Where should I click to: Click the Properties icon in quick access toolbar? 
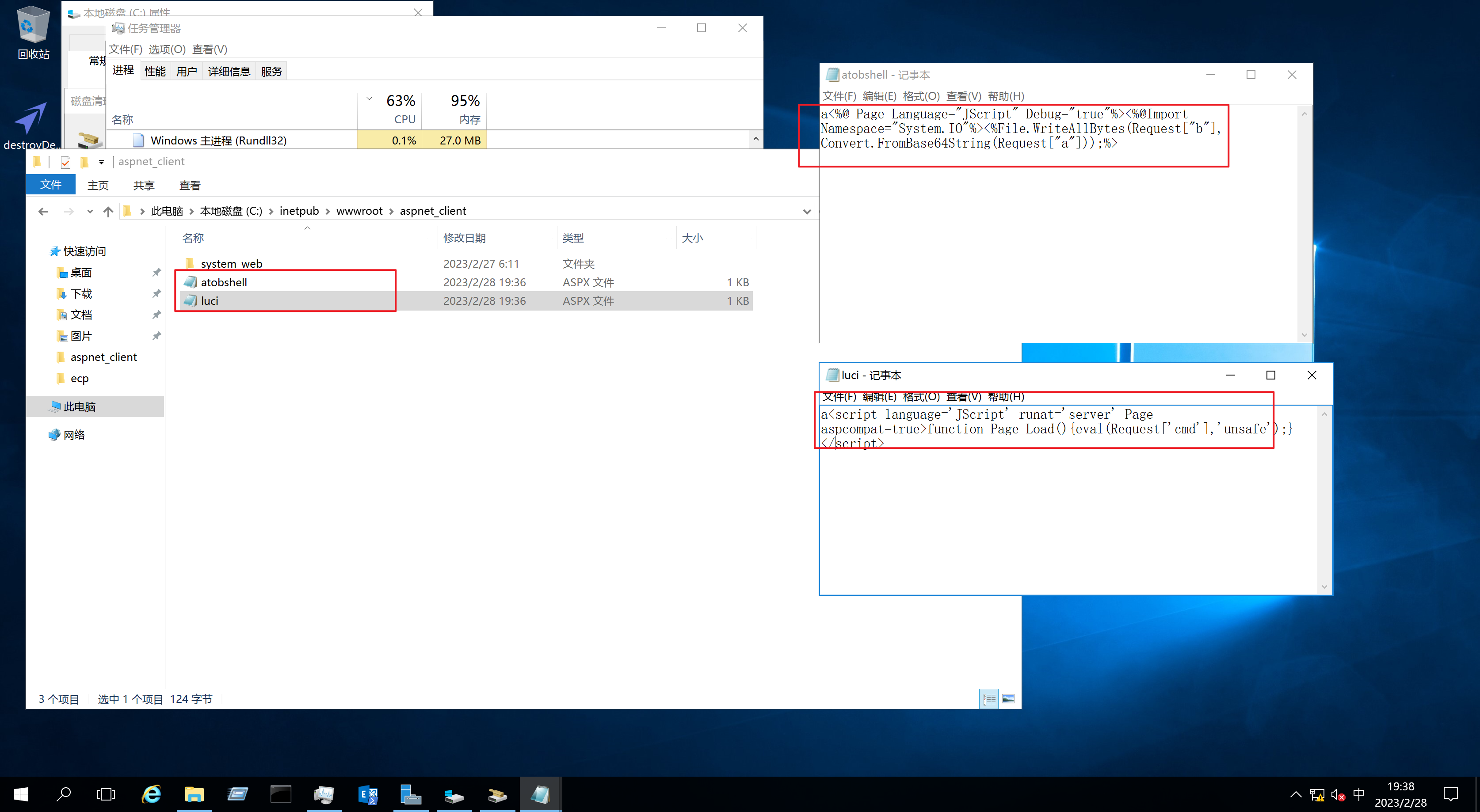[65, 162]
